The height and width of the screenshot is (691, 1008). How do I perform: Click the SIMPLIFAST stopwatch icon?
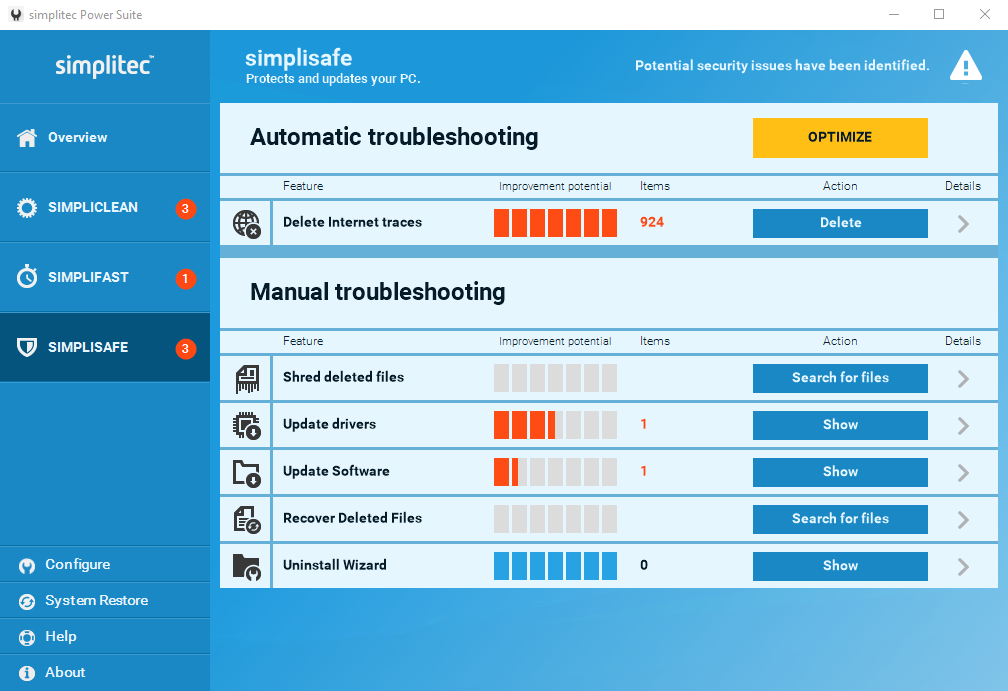pos(27,277)
